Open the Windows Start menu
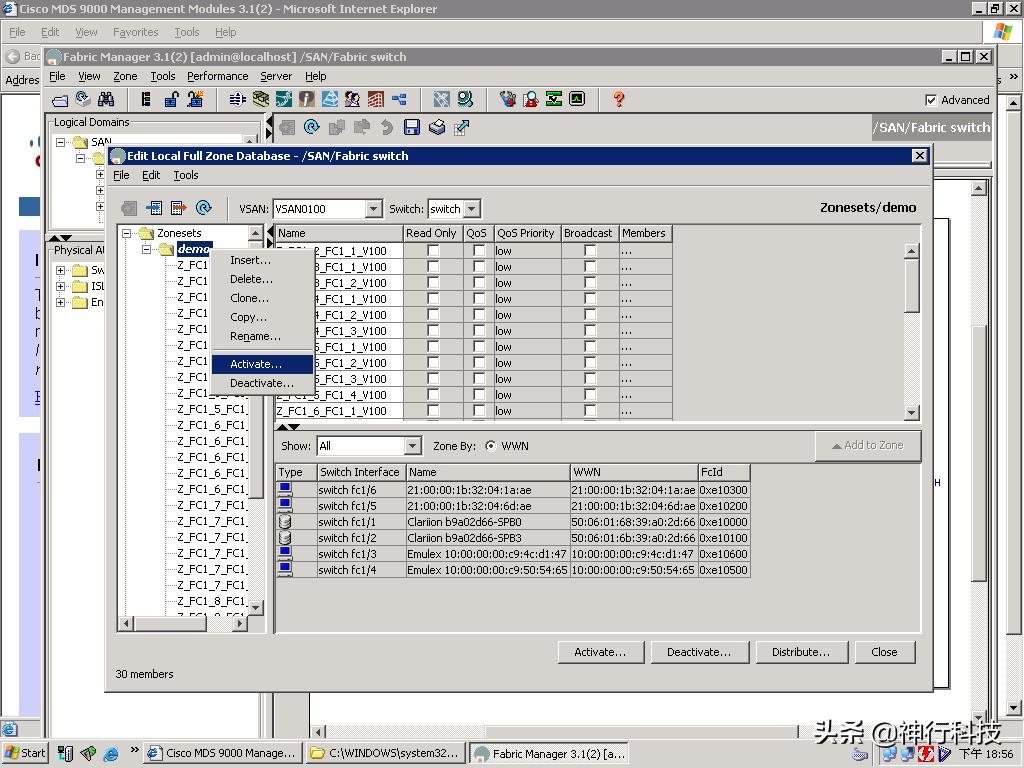 [x=25, y=753]
